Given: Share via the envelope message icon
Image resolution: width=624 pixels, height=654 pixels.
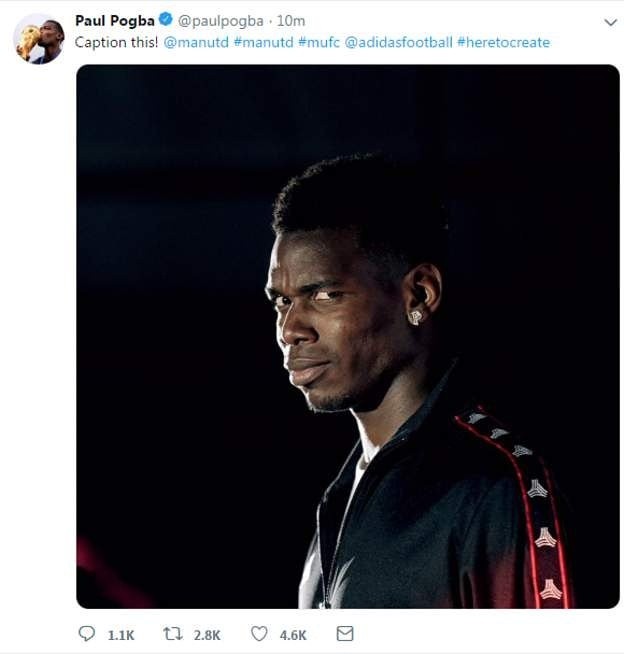Looking at the screenshot, I should coord(345,634).
